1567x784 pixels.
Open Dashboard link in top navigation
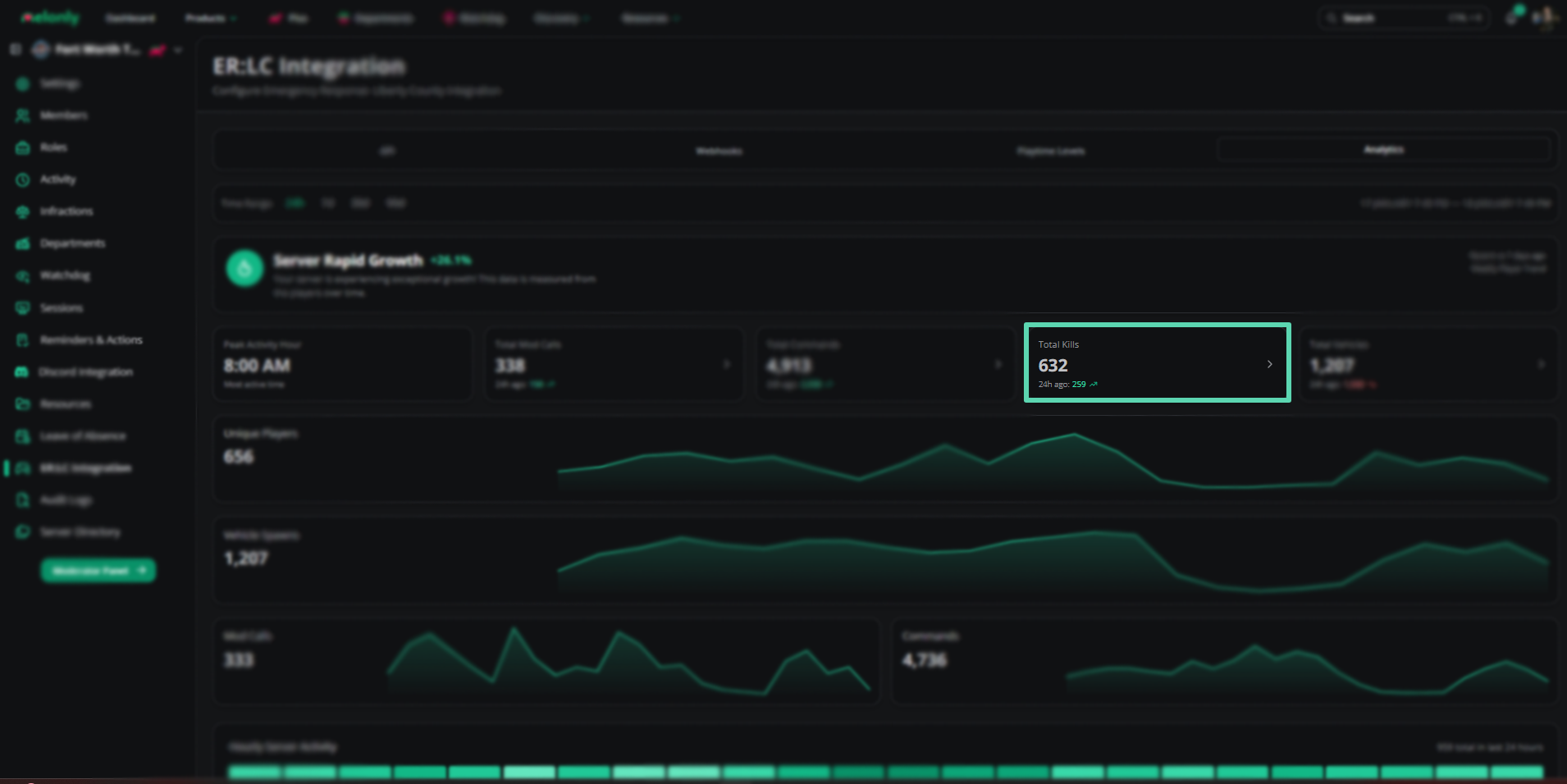pyautogui.click(x=130, y=18)
